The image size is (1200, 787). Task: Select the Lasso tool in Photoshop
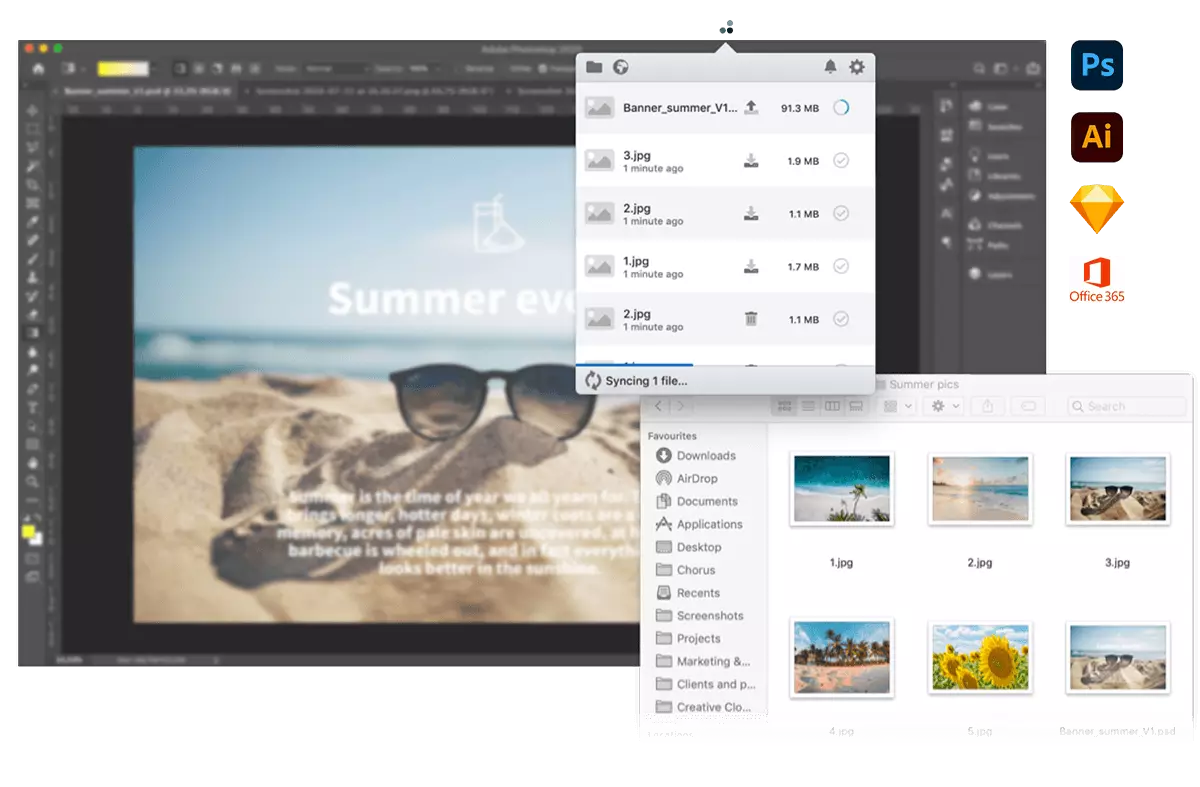32,146
